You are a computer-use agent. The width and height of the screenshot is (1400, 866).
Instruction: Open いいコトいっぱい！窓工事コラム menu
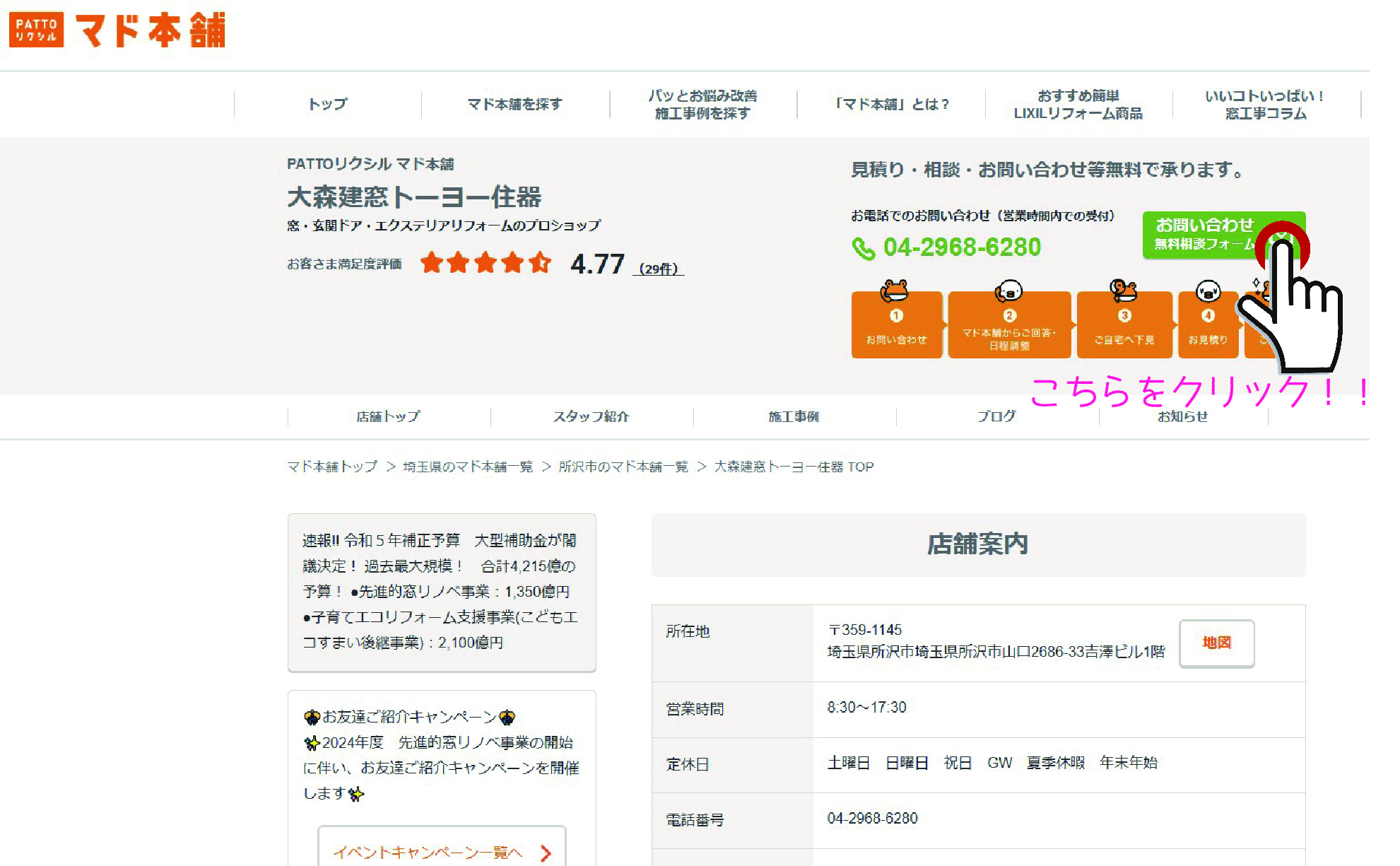1266,104
